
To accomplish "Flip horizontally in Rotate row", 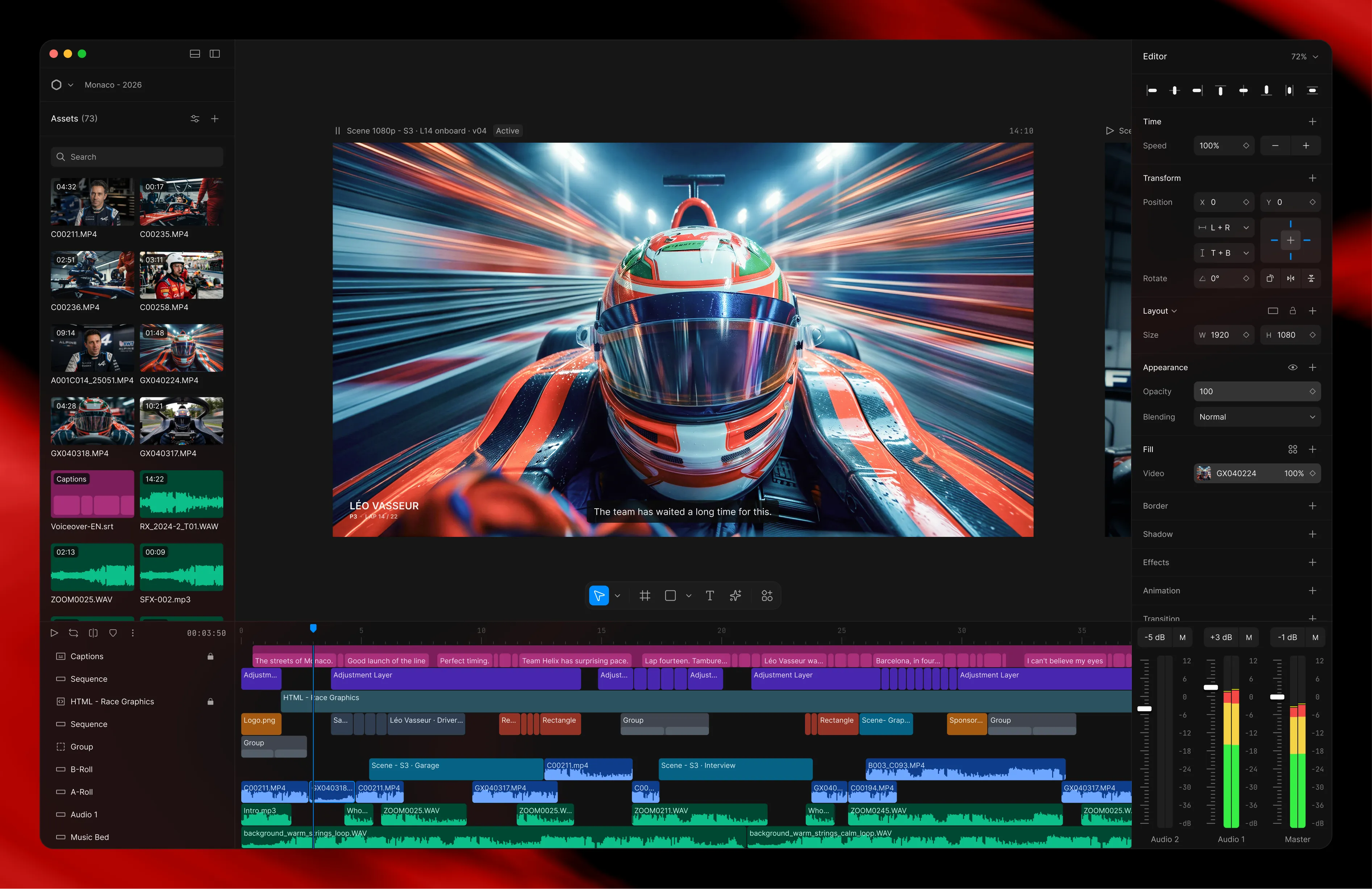I will coord(1291,279).
